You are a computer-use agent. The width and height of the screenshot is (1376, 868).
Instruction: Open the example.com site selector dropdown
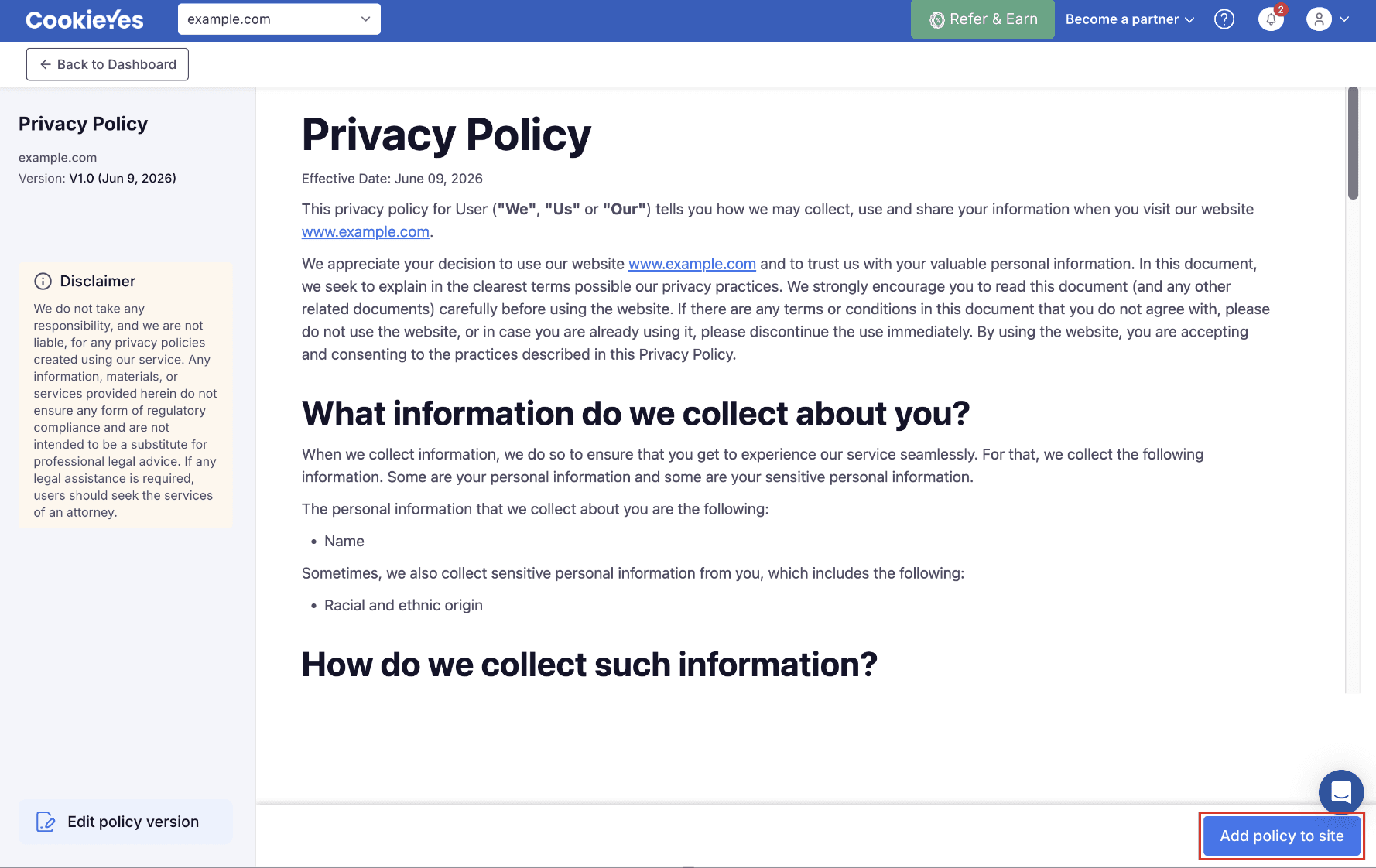point(279,19)
